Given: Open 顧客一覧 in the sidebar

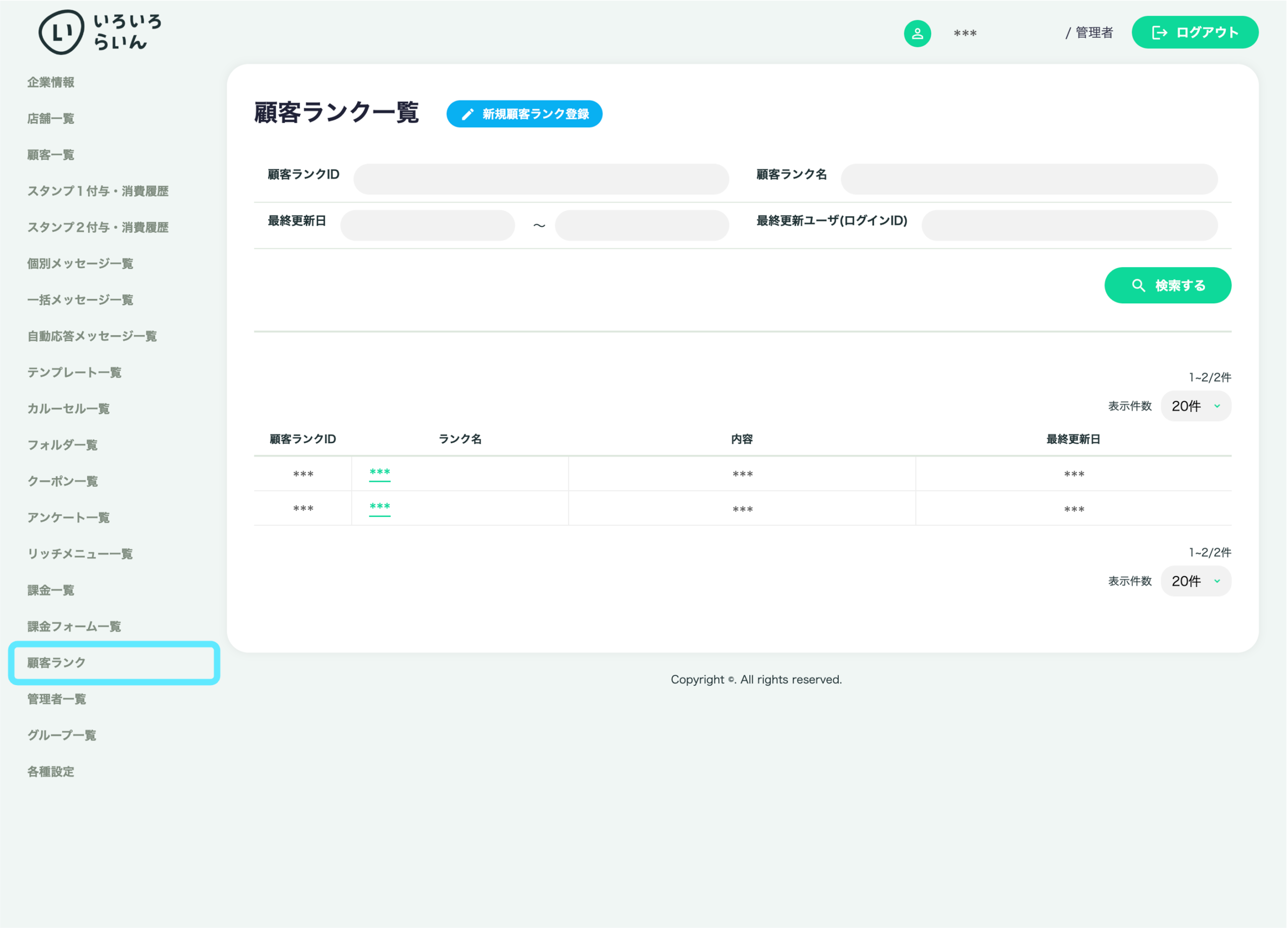Looking at the screenshot, I should pos(51,155).
